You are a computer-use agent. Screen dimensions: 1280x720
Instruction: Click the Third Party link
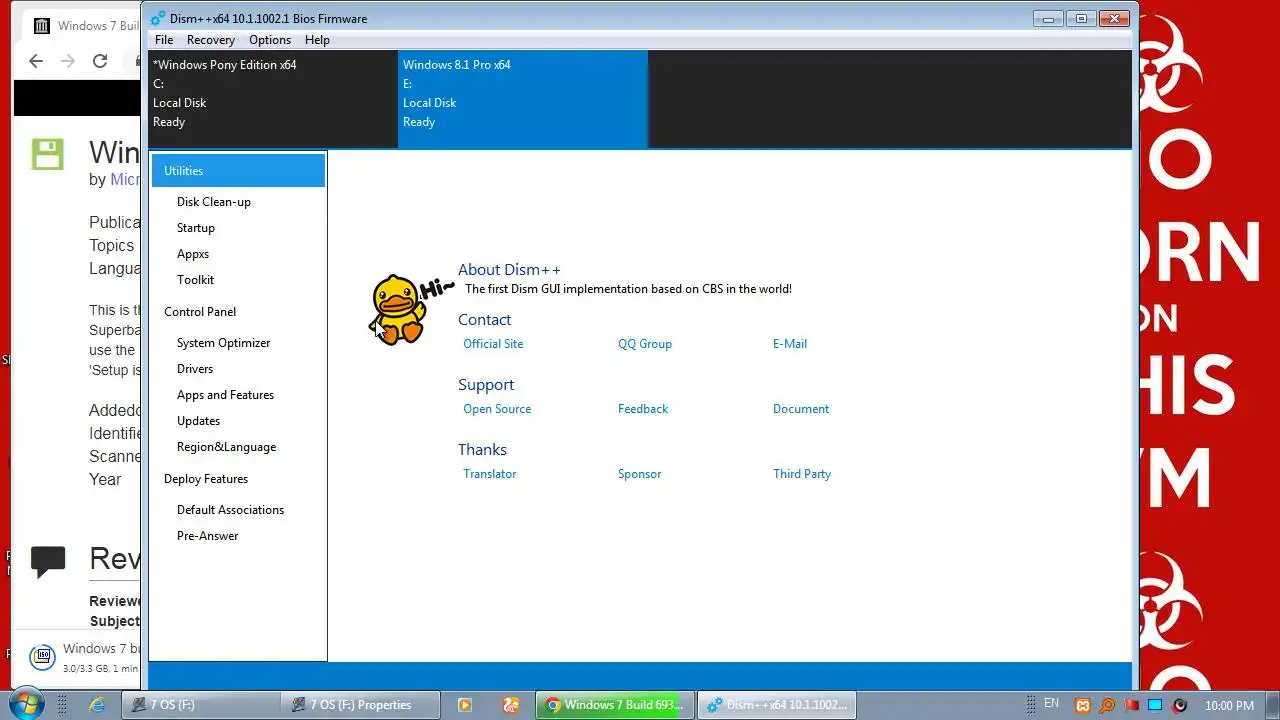coord(802,474)
